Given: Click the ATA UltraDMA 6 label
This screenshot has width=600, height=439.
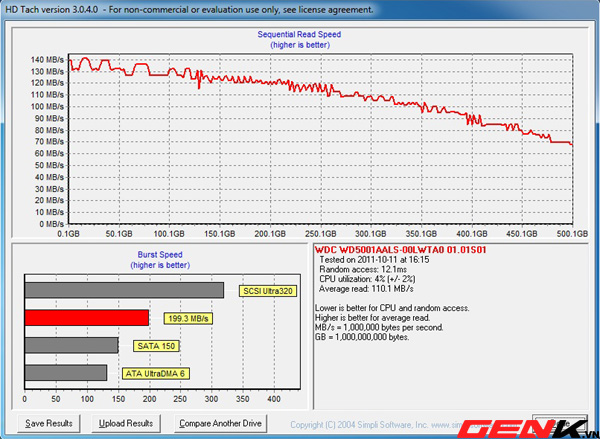Looking at the screenshot, I should click(x=156, y=374).
